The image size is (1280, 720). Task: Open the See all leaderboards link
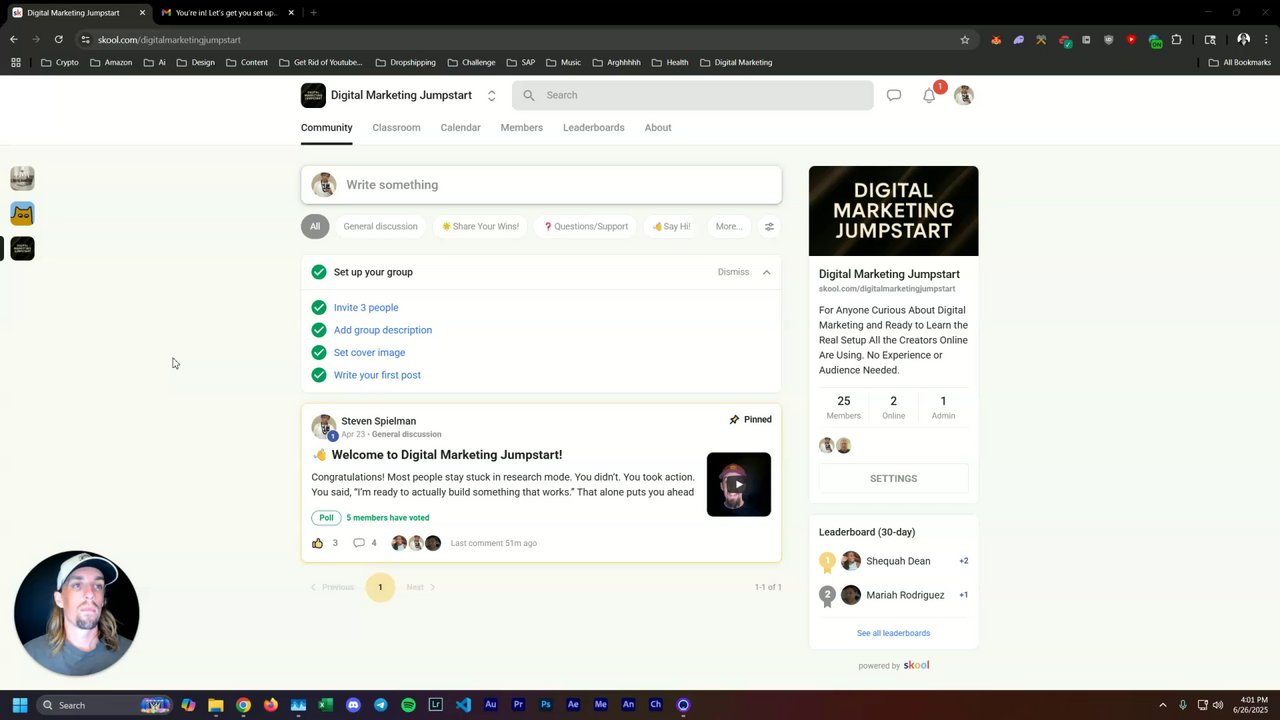pyautogui.click(x=893, y=633)
